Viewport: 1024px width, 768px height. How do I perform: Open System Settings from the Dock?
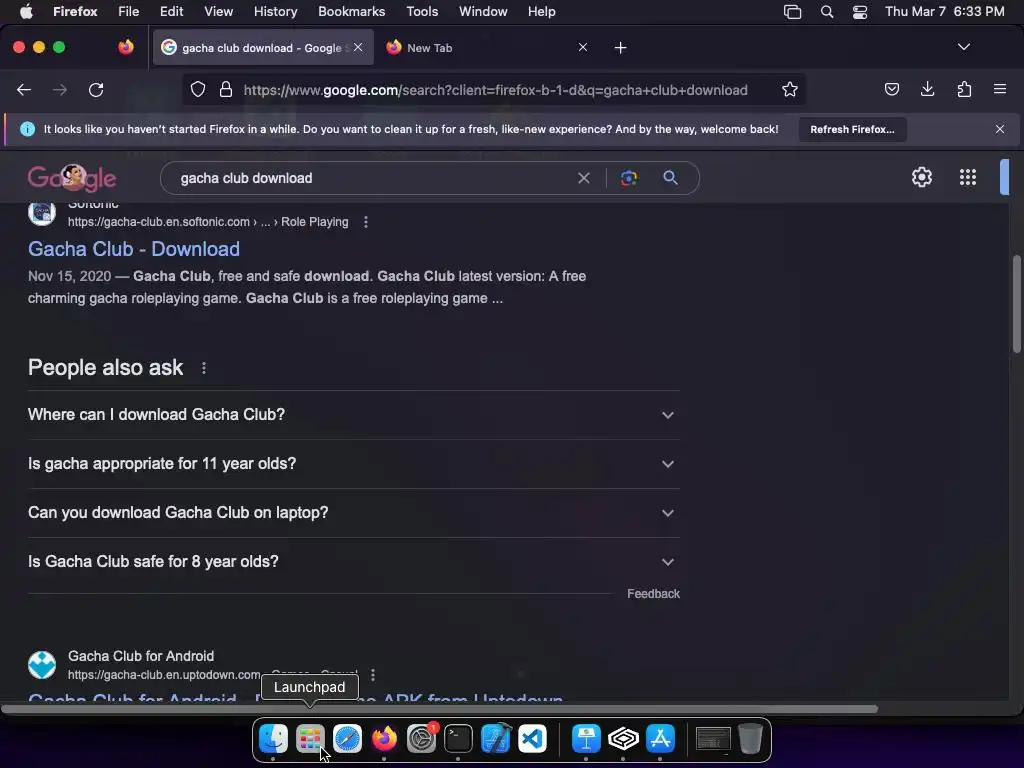point(421,739)
